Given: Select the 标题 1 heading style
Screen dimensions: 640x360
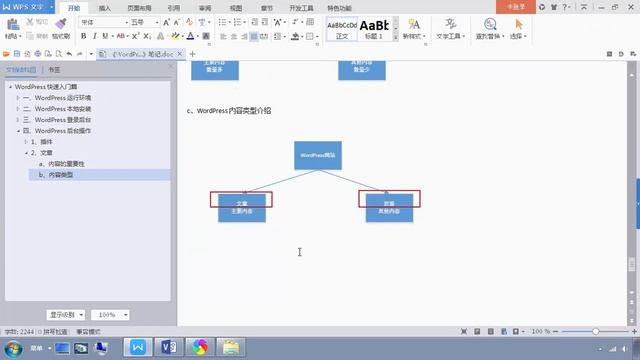Looking at the screenshot, I should [x=374, y=29].
